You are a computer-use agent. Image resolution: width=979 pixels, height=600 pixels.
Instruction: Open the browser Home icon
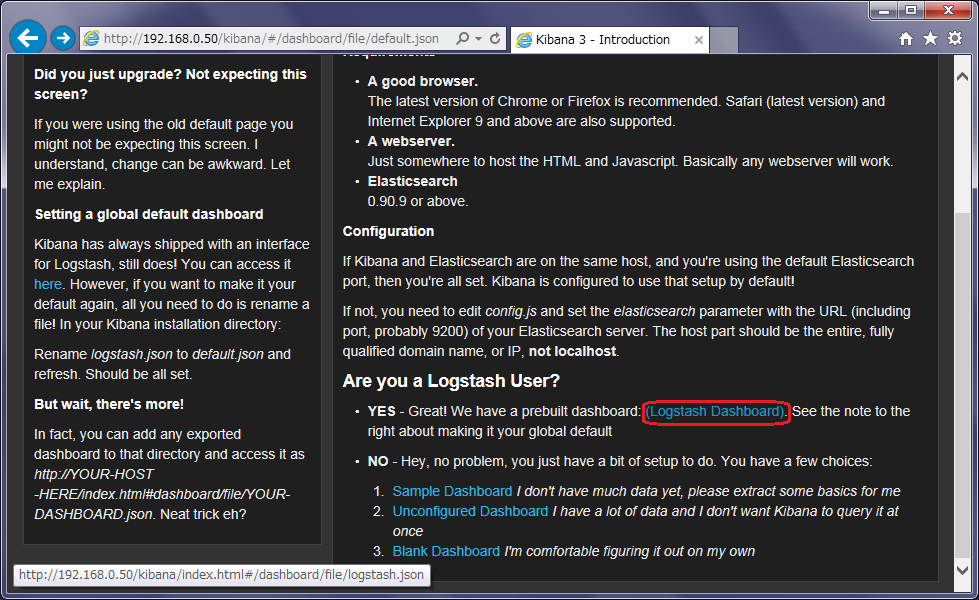906,39
